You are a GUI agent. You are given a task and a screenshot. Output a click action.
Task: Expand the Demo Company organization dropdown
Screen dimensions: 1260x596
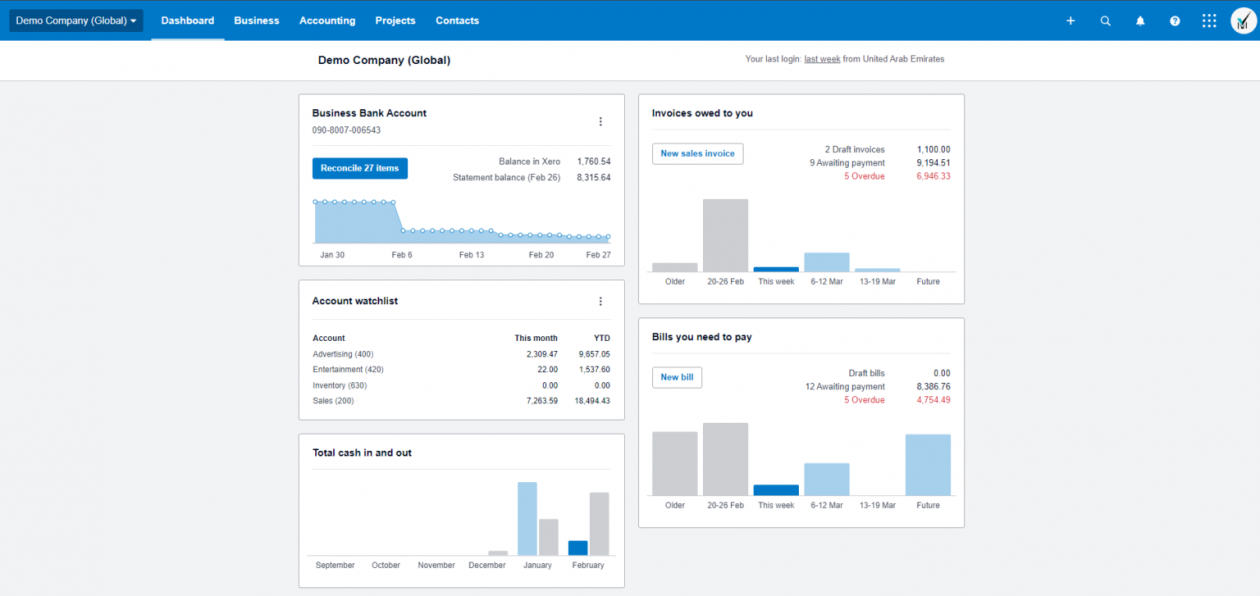76,21
